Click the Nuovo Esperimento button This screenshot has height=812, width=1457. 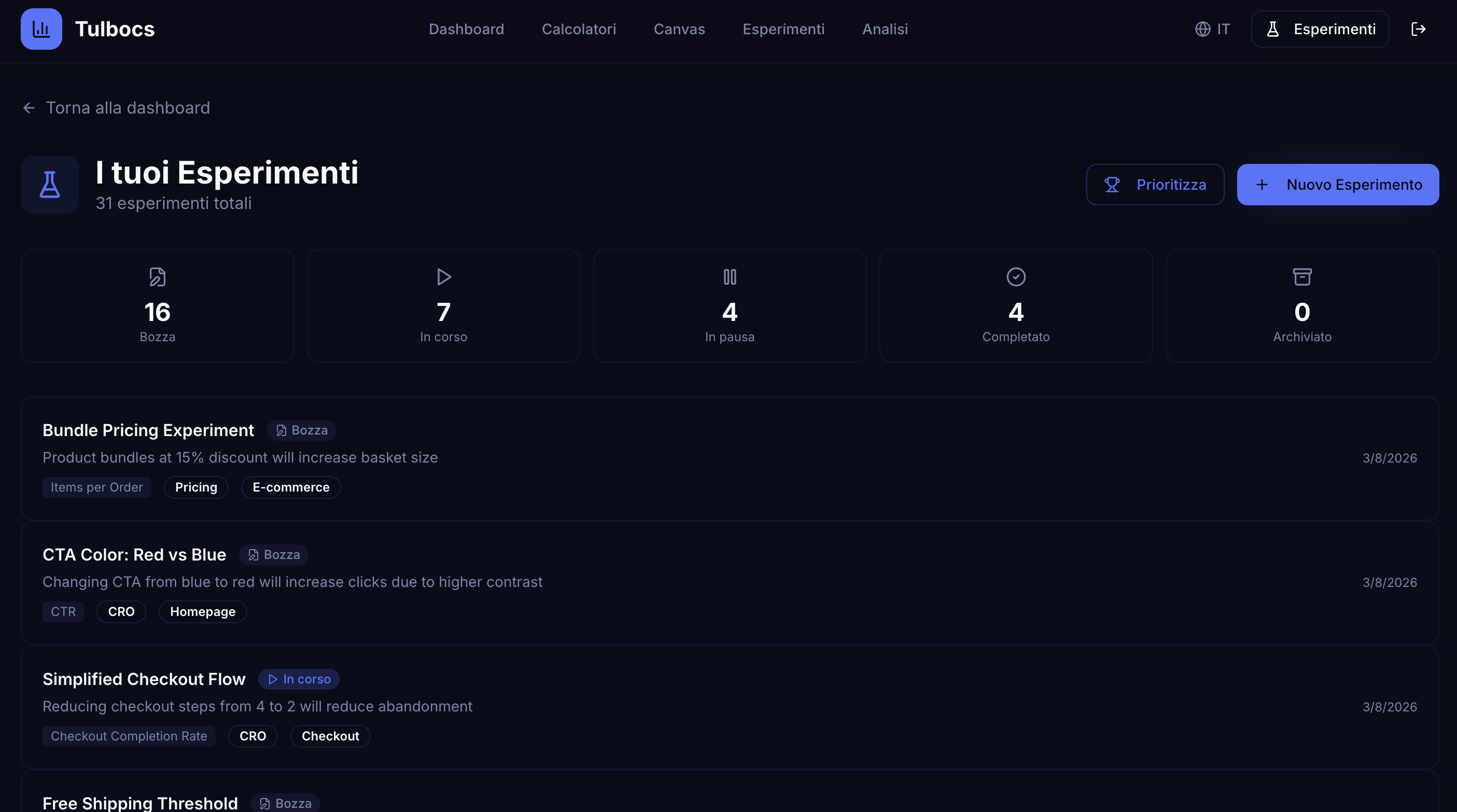click(x=1338, y=185)
